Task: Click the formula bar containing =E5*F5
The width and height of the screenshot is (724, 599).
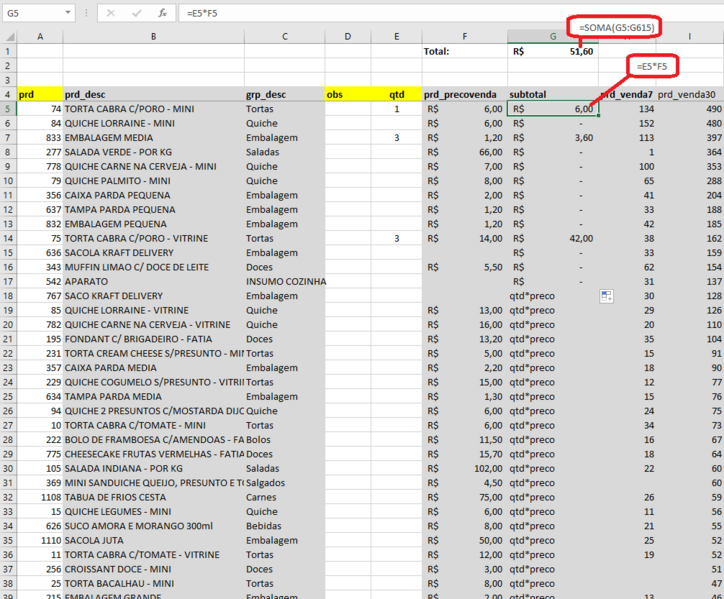Action: pos(451,13)
